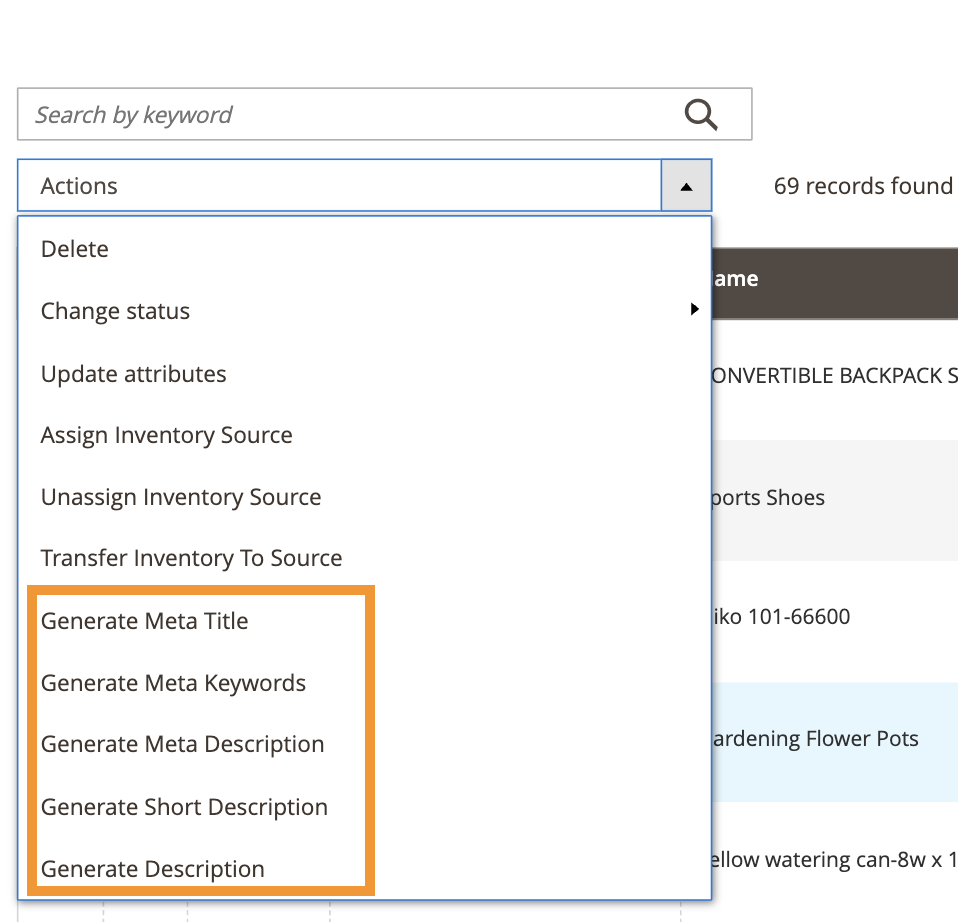Click the Yellow watering can product

point(835,860)
